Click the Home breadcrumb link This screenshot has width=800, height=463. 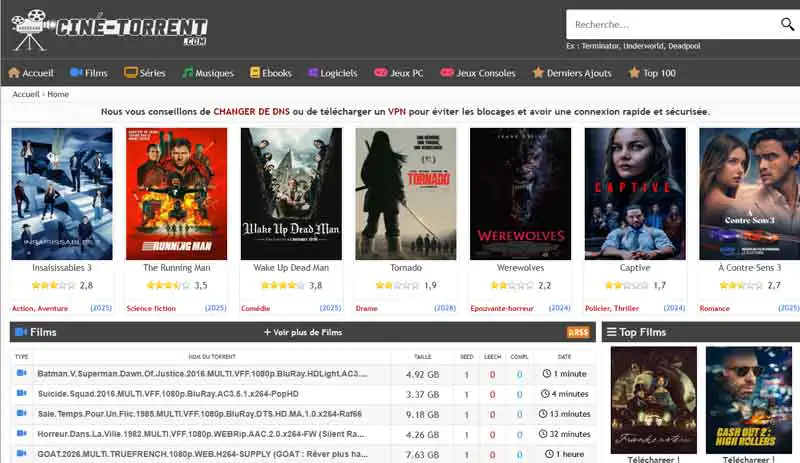tap(58, 94)
